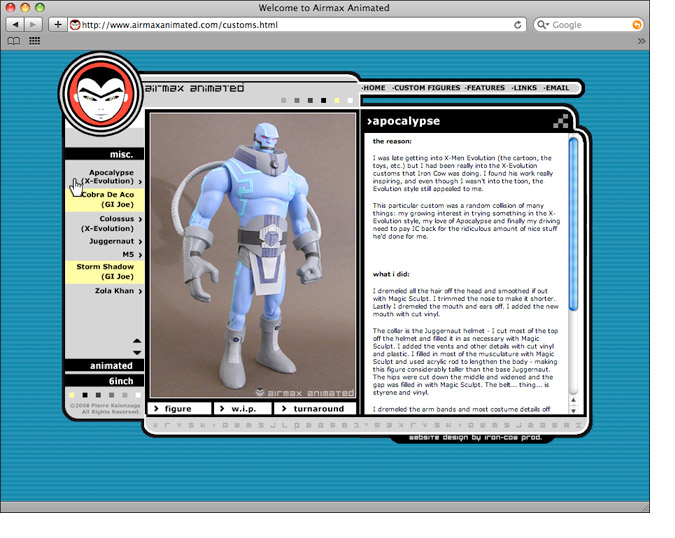Click the arrow beside M5
The height and width of the screenshot is (538, 675).
(x=140, y=255)
